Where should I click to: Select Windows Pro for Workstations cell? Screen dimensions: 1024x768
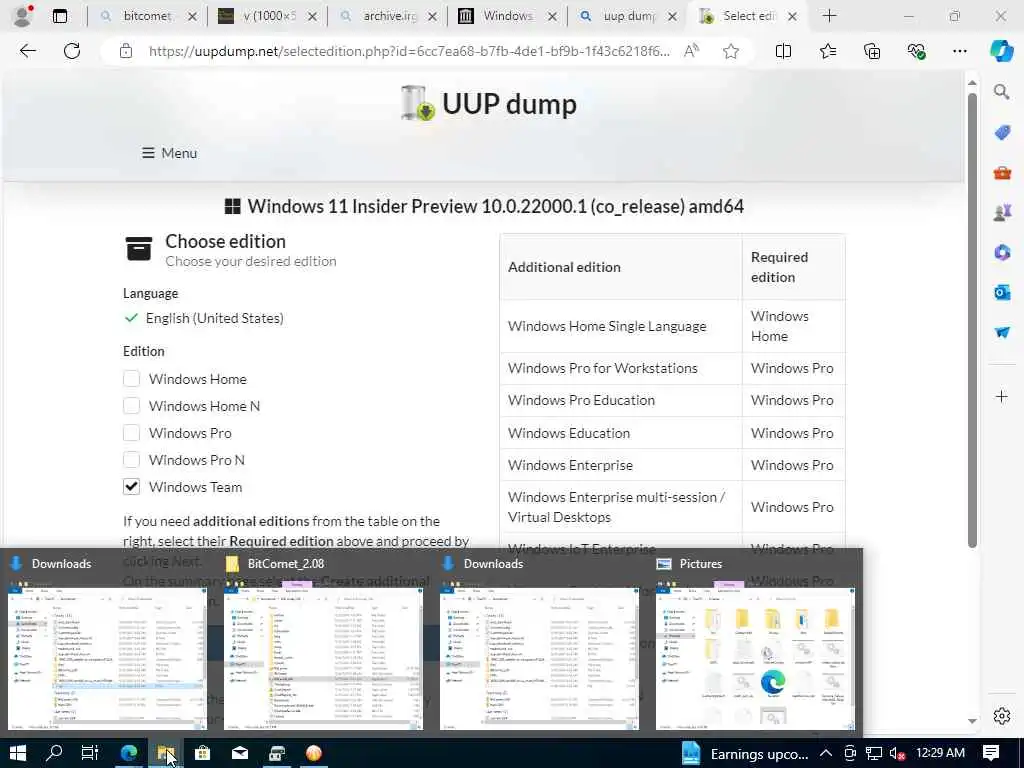pyautogui.click(x=620, y=368)
